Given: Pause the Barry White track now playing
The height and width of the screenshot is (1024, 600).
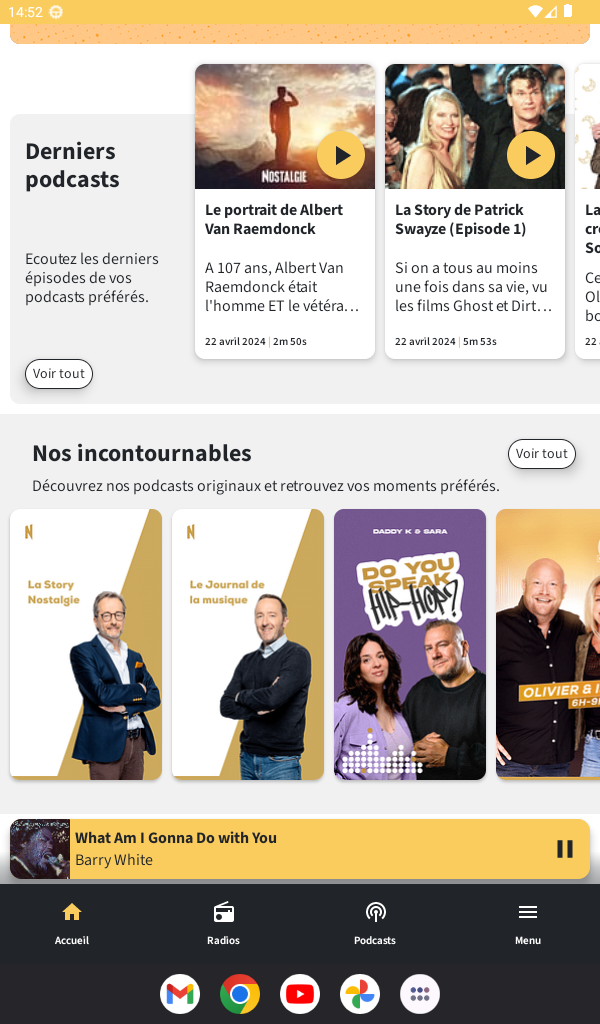Looking at the screenshot, I should point(565,849).
